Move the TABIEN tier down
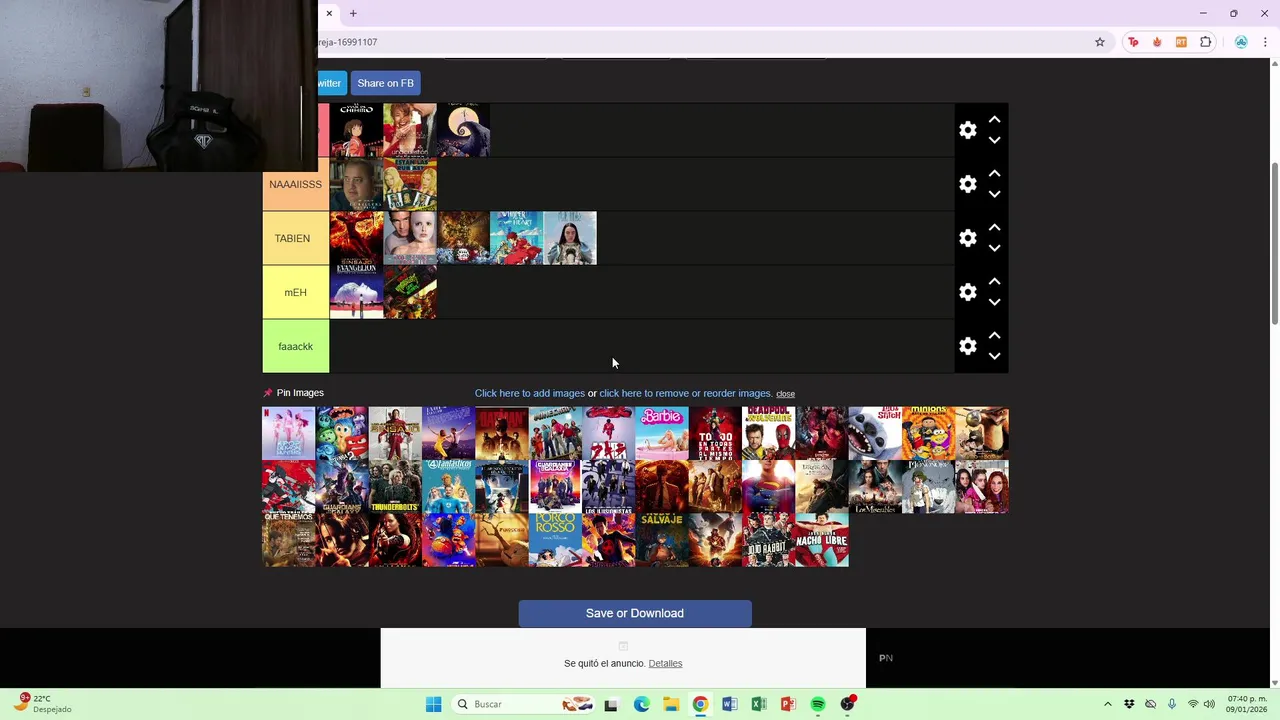 point(994,249)
